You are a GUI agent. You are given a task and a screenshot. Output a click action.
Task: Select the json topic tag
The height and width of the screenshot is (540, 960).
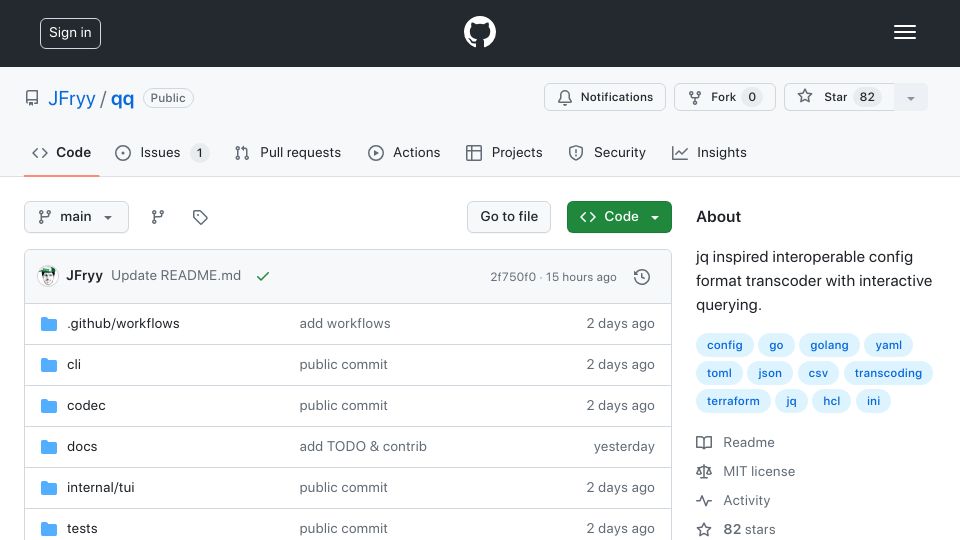click(770, 373)
